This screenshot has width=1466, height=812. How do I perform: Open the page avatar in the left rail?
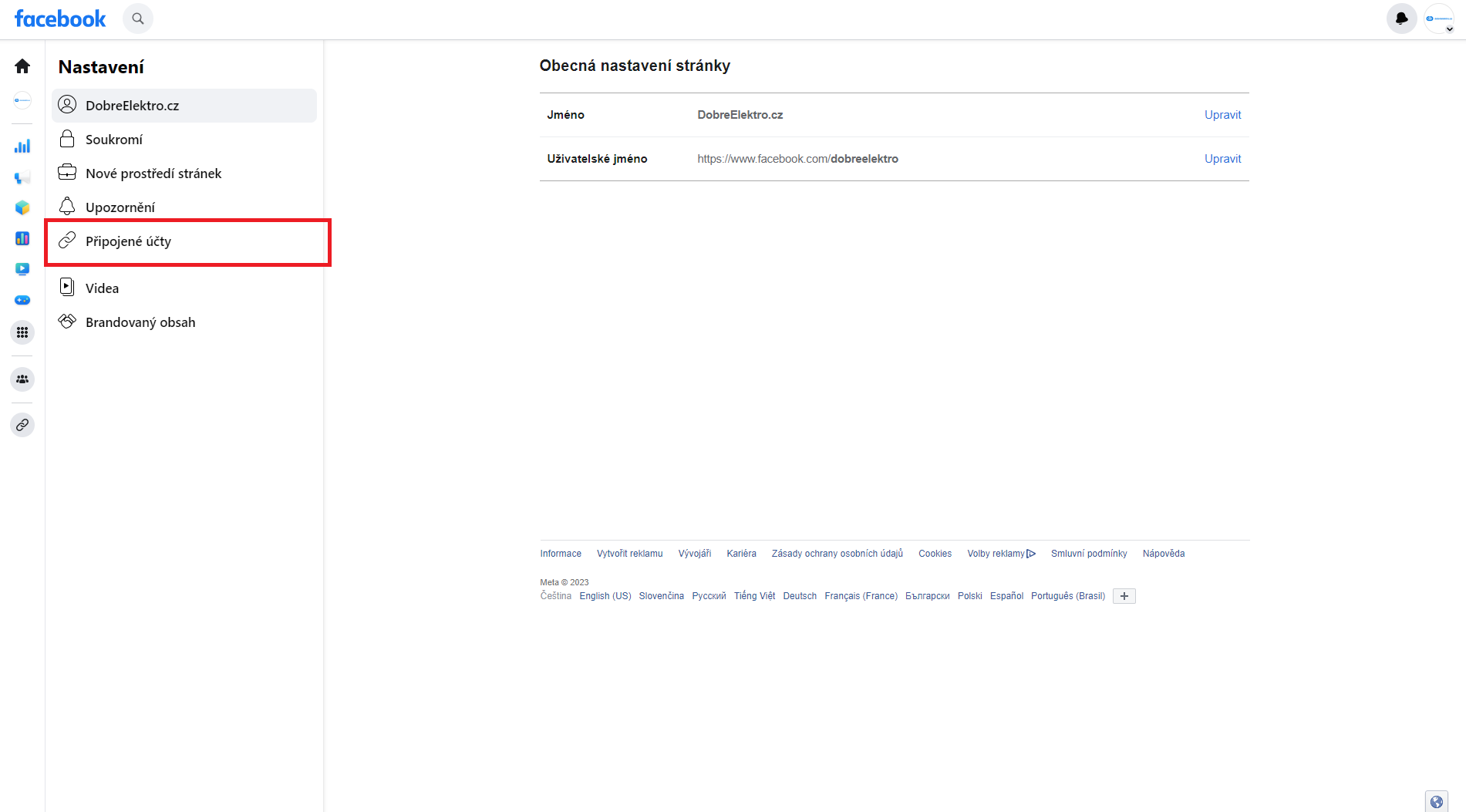tap(22, 100)
